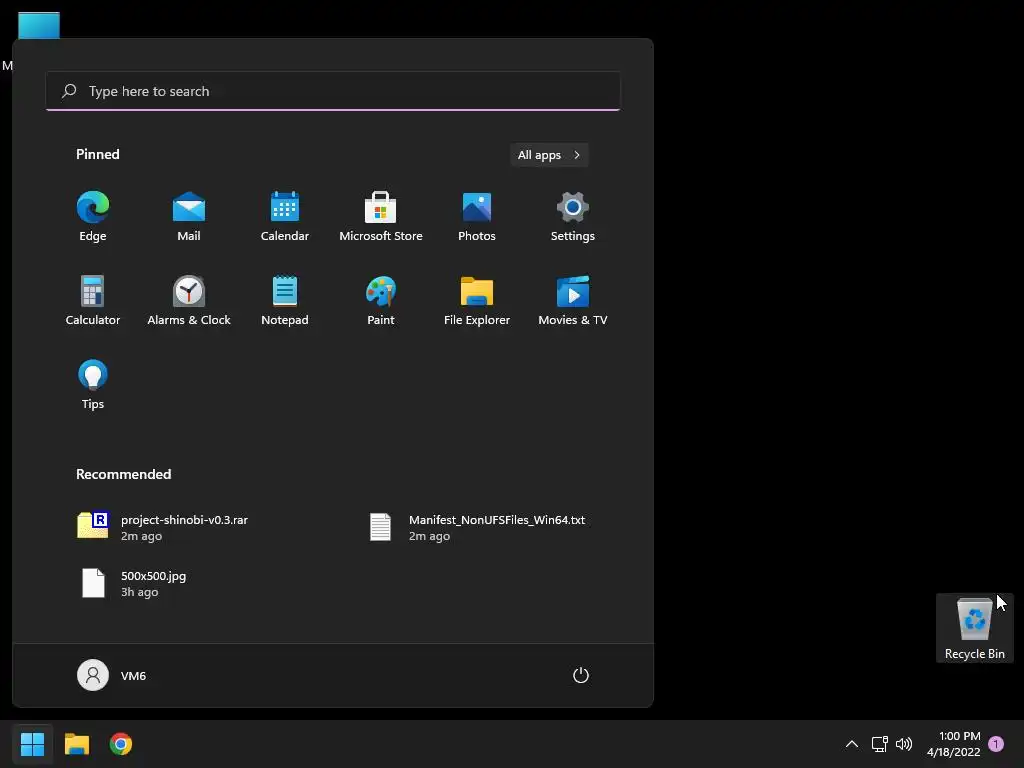Open the clock showing 1:00 PM
The height and width of the screenshot is (768, 1024).
click(x=953, y=744)
